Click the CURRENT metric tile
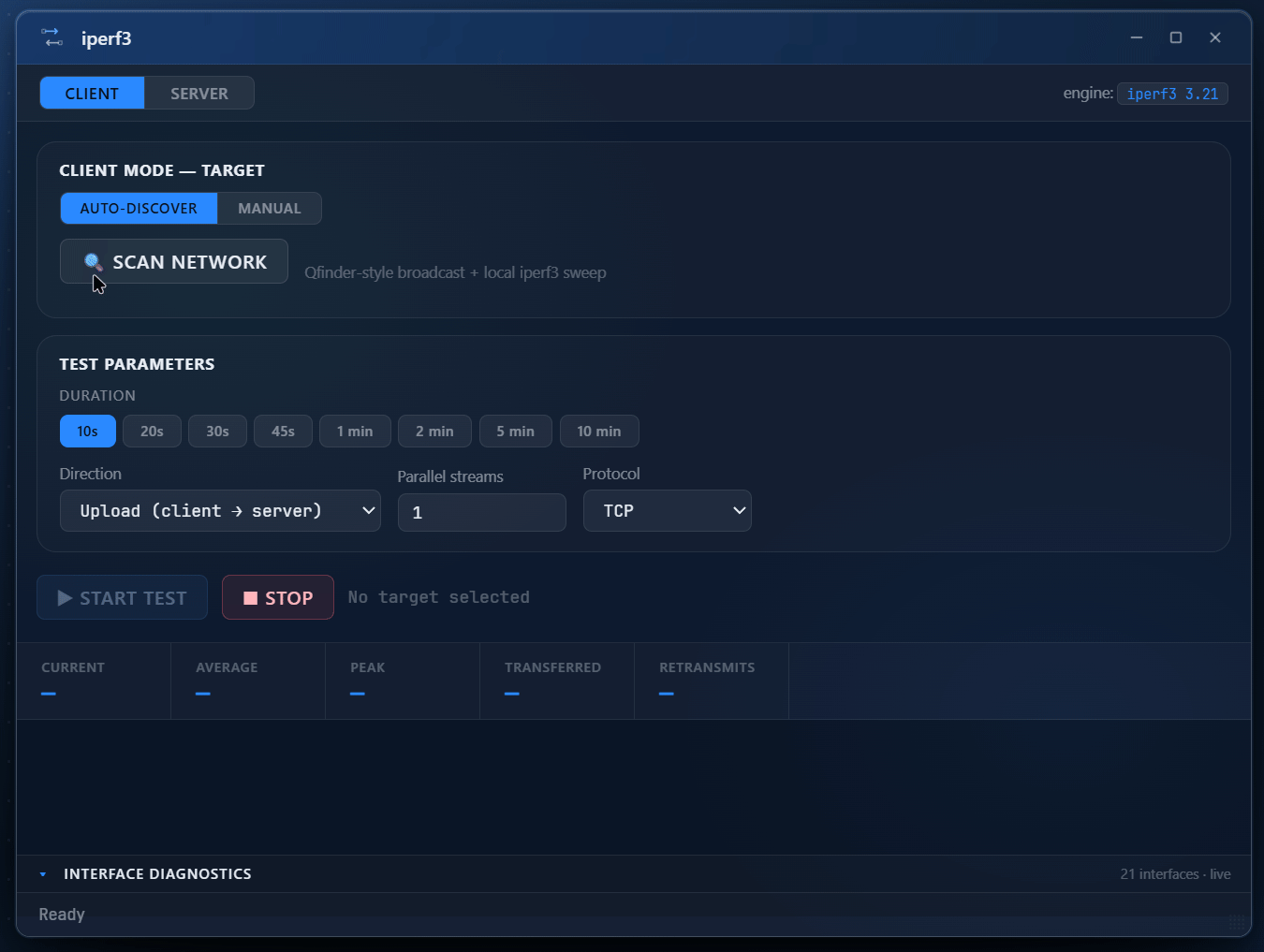Screen dimensions: 1264x952 (94, 681)
